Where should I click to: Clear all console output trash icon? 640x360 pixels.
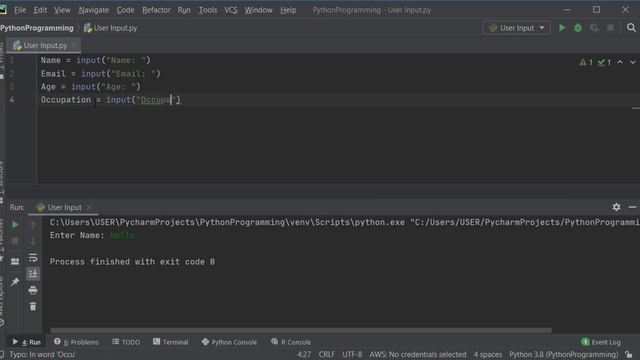(x=33, y=307)
